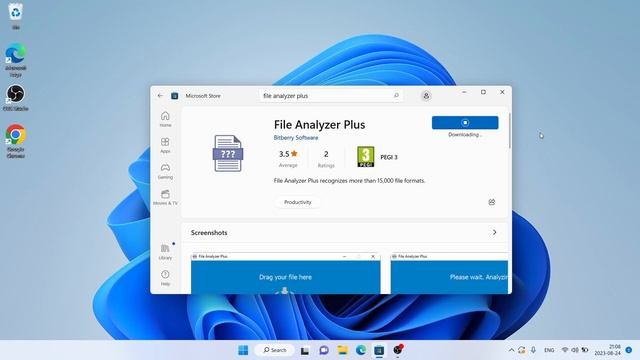640x360 pixels.
Task: Open Task View from the taskbar
Action: 305,350
